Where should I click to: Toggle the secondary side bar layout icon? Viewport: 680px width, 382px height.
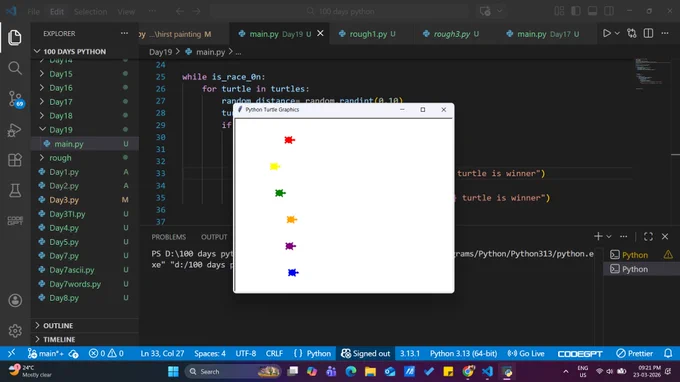[x=609, y=11]
